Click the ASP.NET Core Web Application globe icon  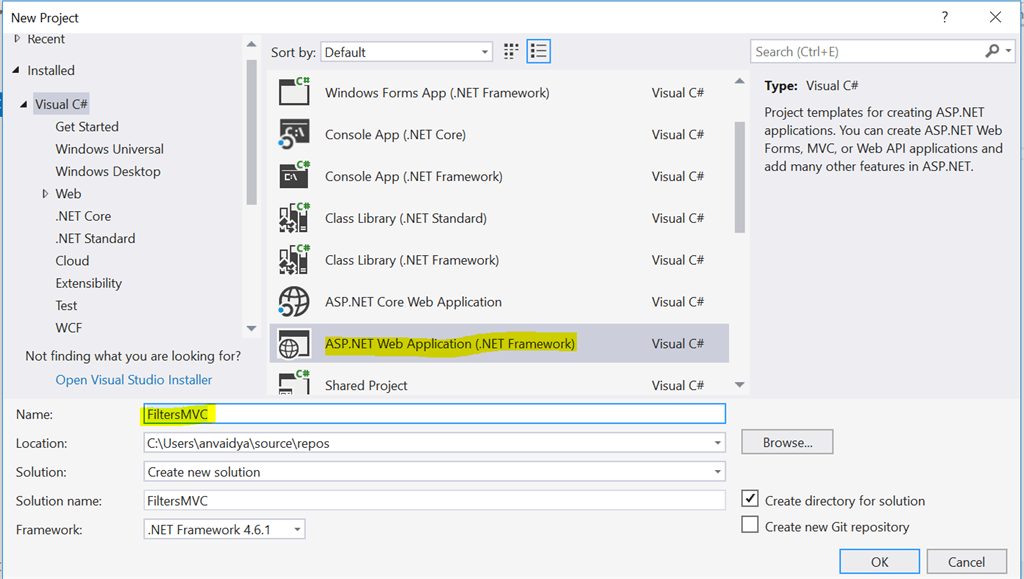[x=295, y=301]
